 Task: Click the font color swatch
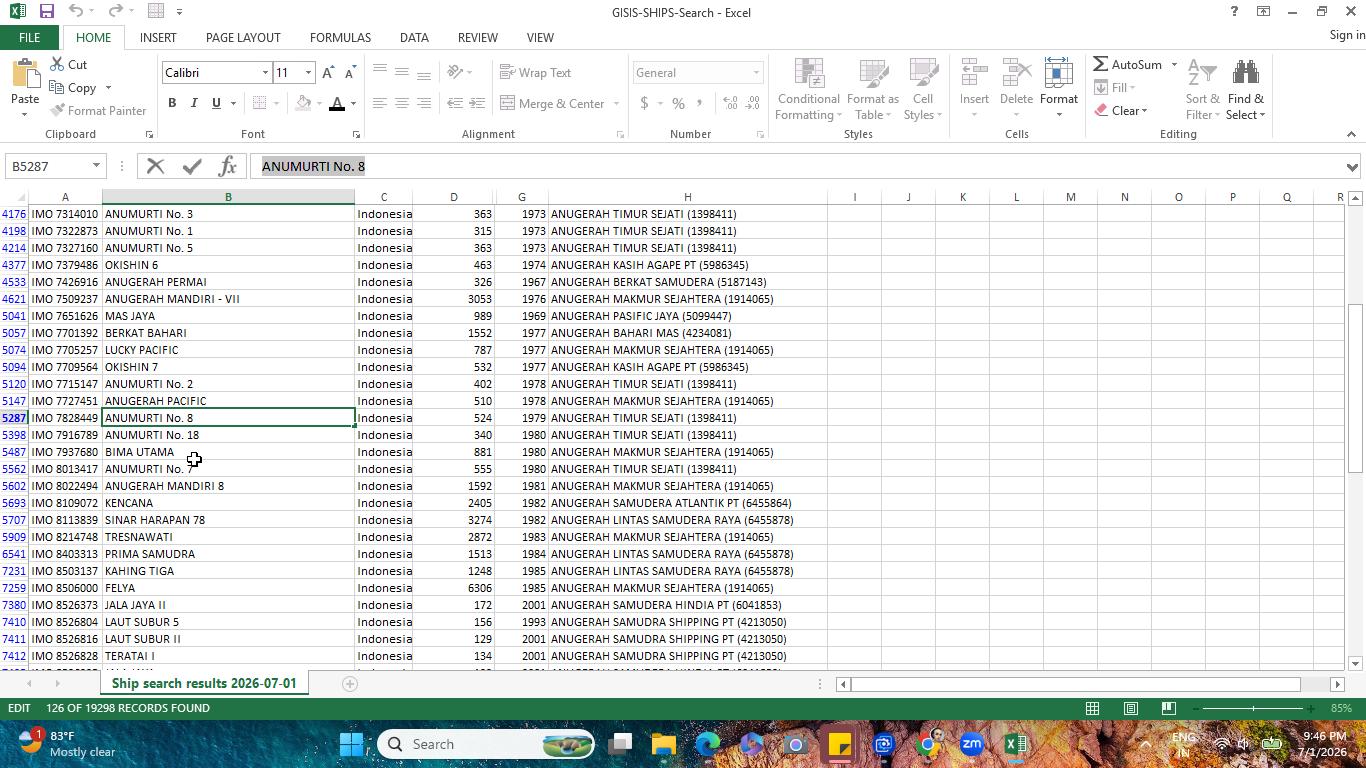337,103
